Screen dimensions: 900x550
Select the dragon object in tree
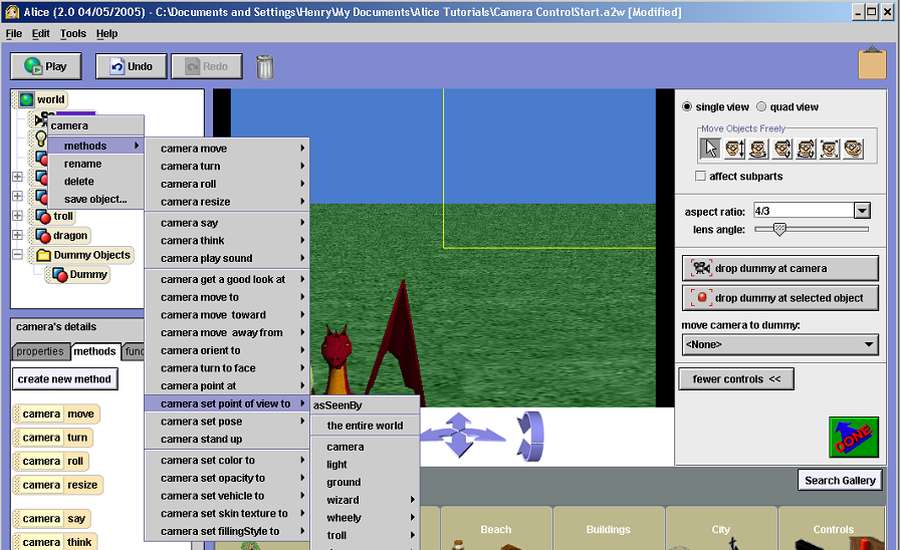point(62,235)
